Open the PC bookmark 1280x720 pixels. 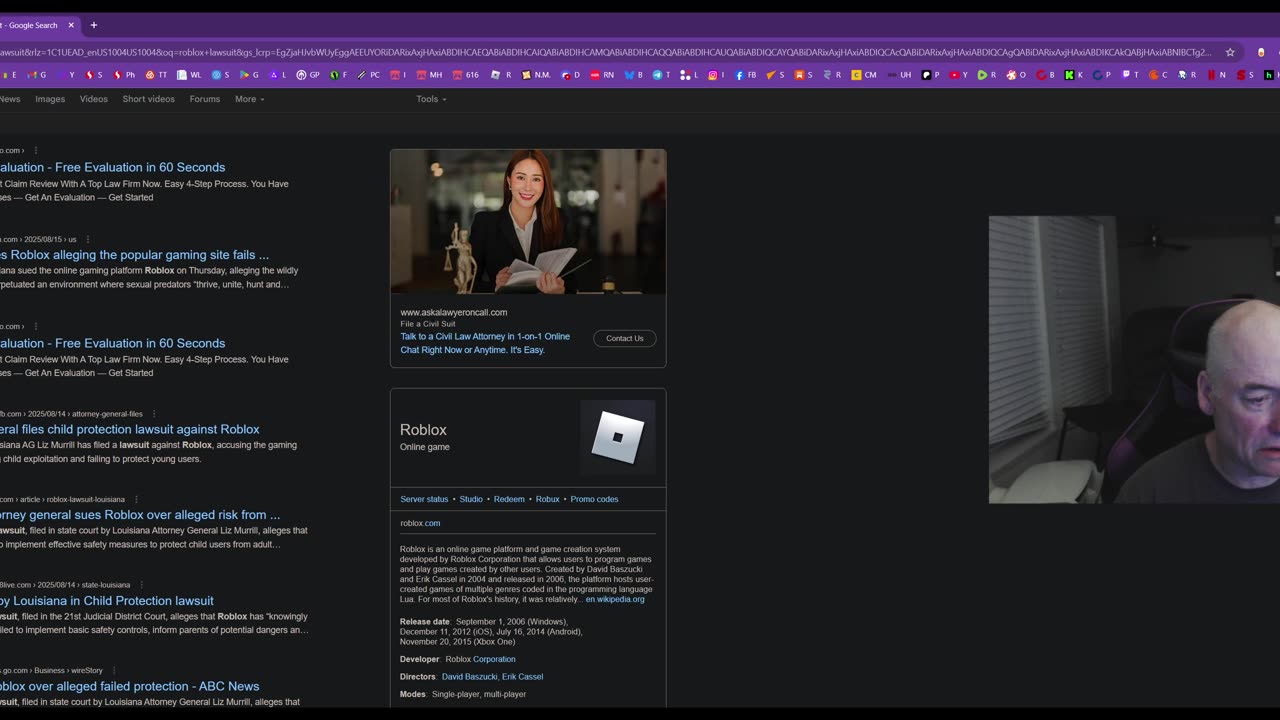point(369,75)
